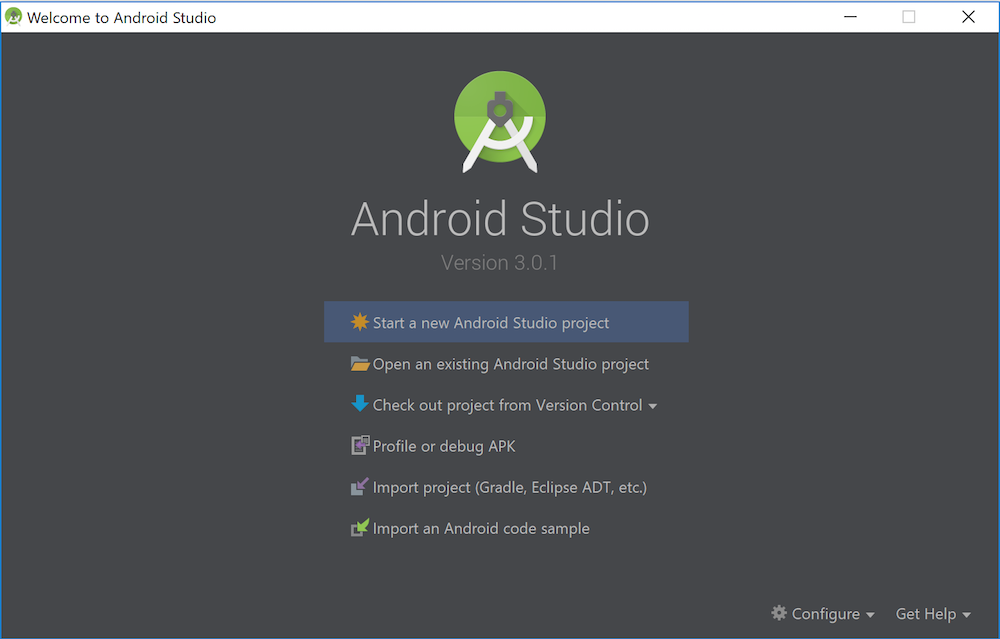Click the Android Studio title text
The height and width of the screenshot is (639, 1000).
tap(499, 219)
